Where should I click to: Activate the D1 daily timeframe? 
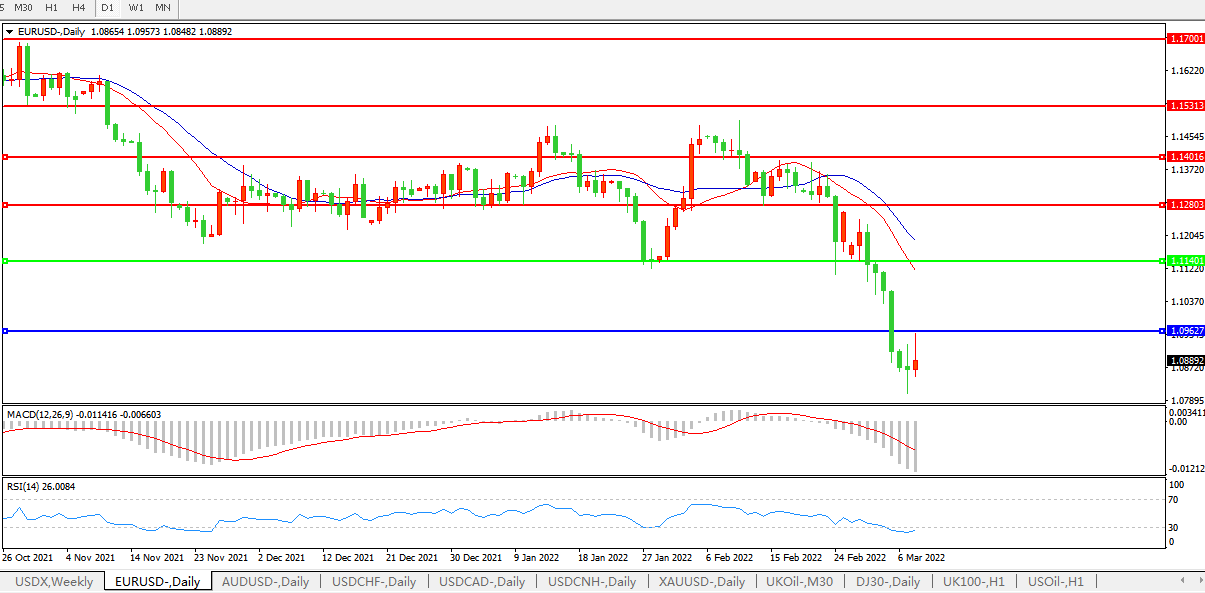pos(108,8)
